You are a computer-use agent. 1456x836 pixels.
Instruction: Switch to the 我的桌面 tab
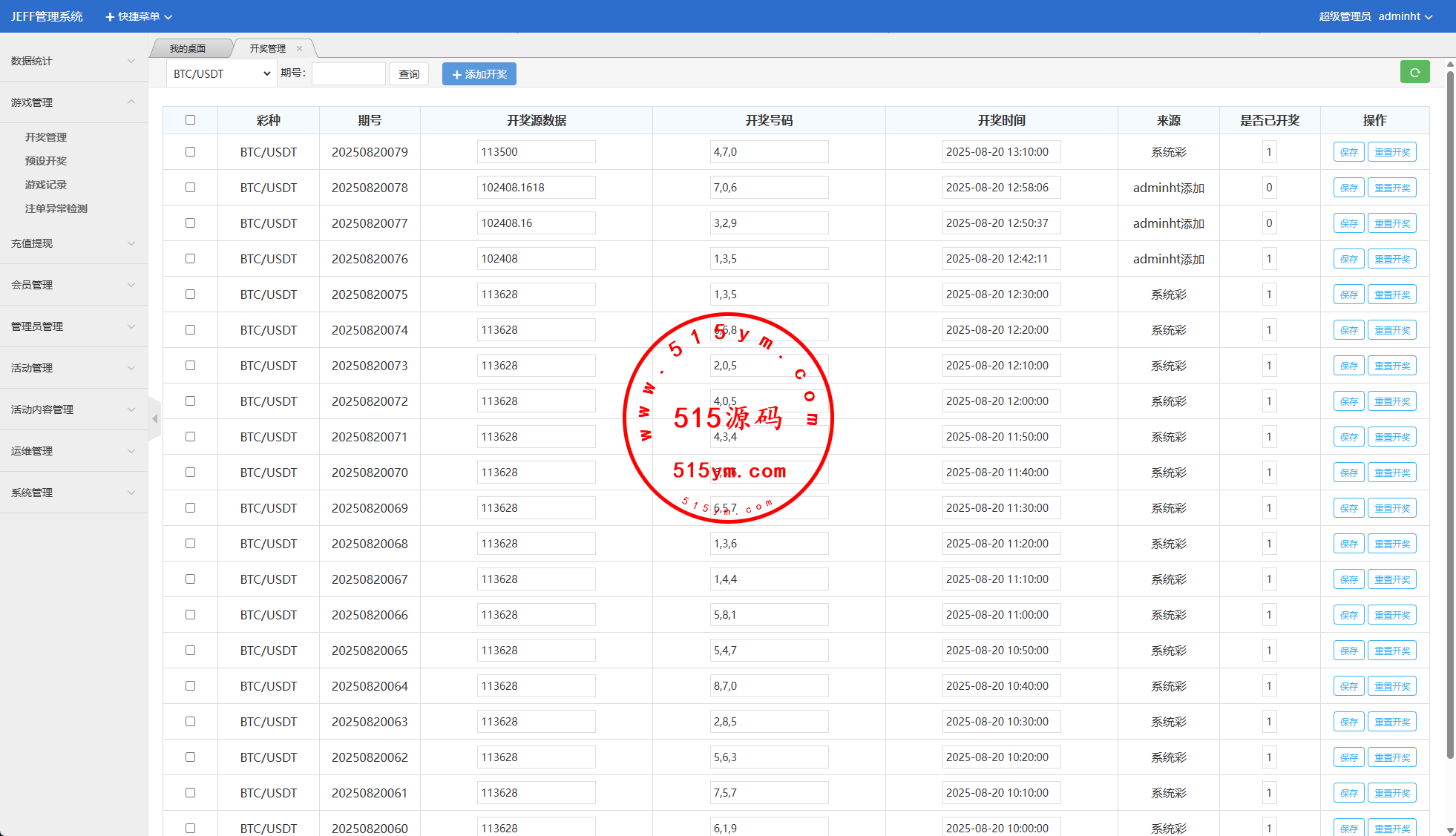click(188, 49)
